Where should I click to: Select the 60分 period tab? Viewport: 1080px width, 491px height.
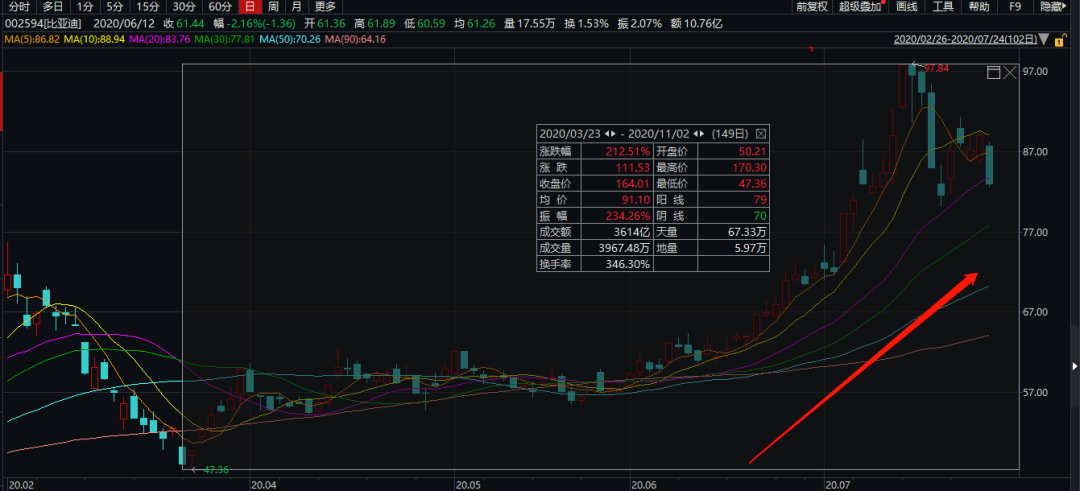click(219, 7)
